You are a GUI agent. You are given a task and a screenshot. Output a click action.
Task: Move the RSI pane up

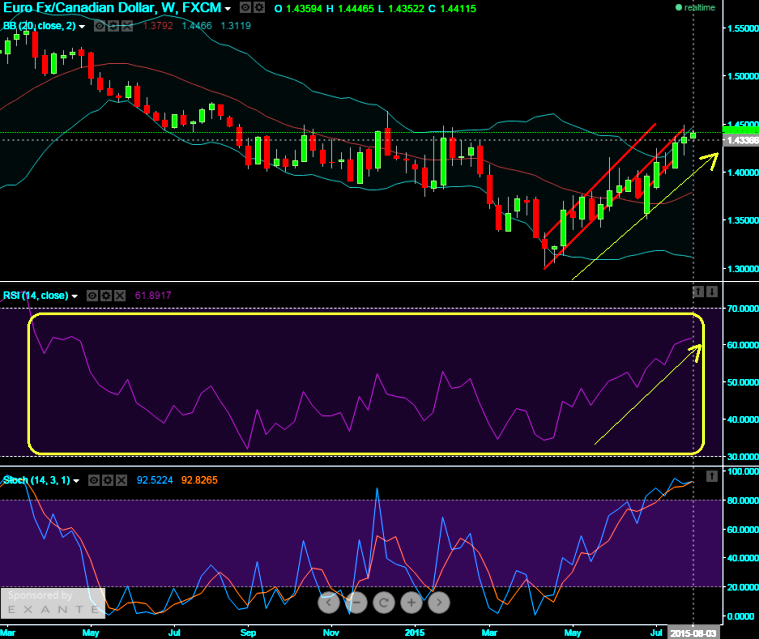[x=698, y=291]
